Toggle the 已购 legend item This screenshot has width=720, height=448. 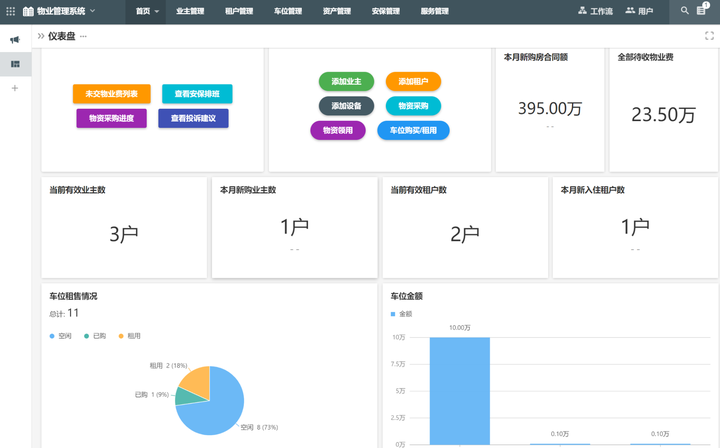pyautogui.click(x=95, y=336)
